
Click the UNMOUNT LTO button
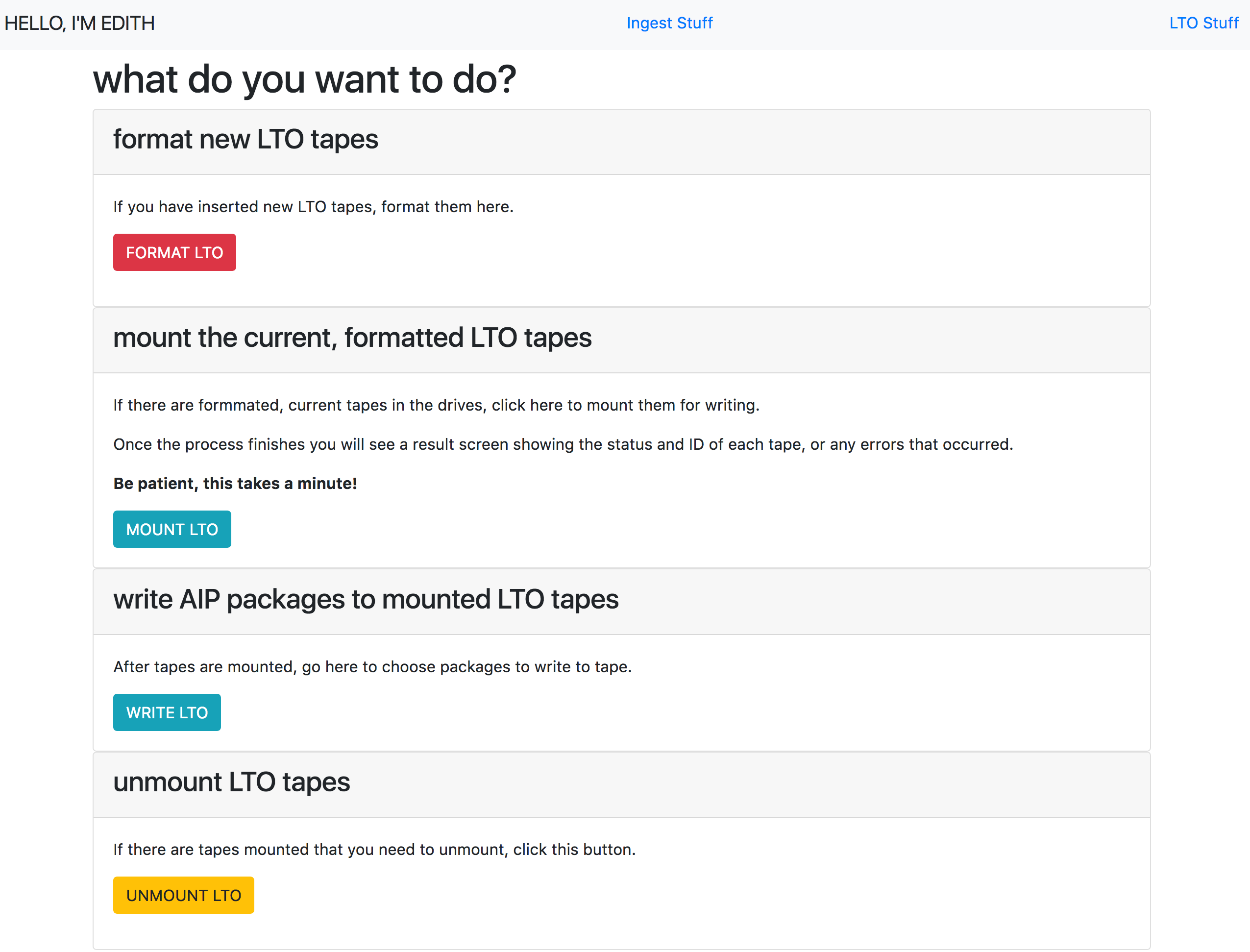pos(184,895)
